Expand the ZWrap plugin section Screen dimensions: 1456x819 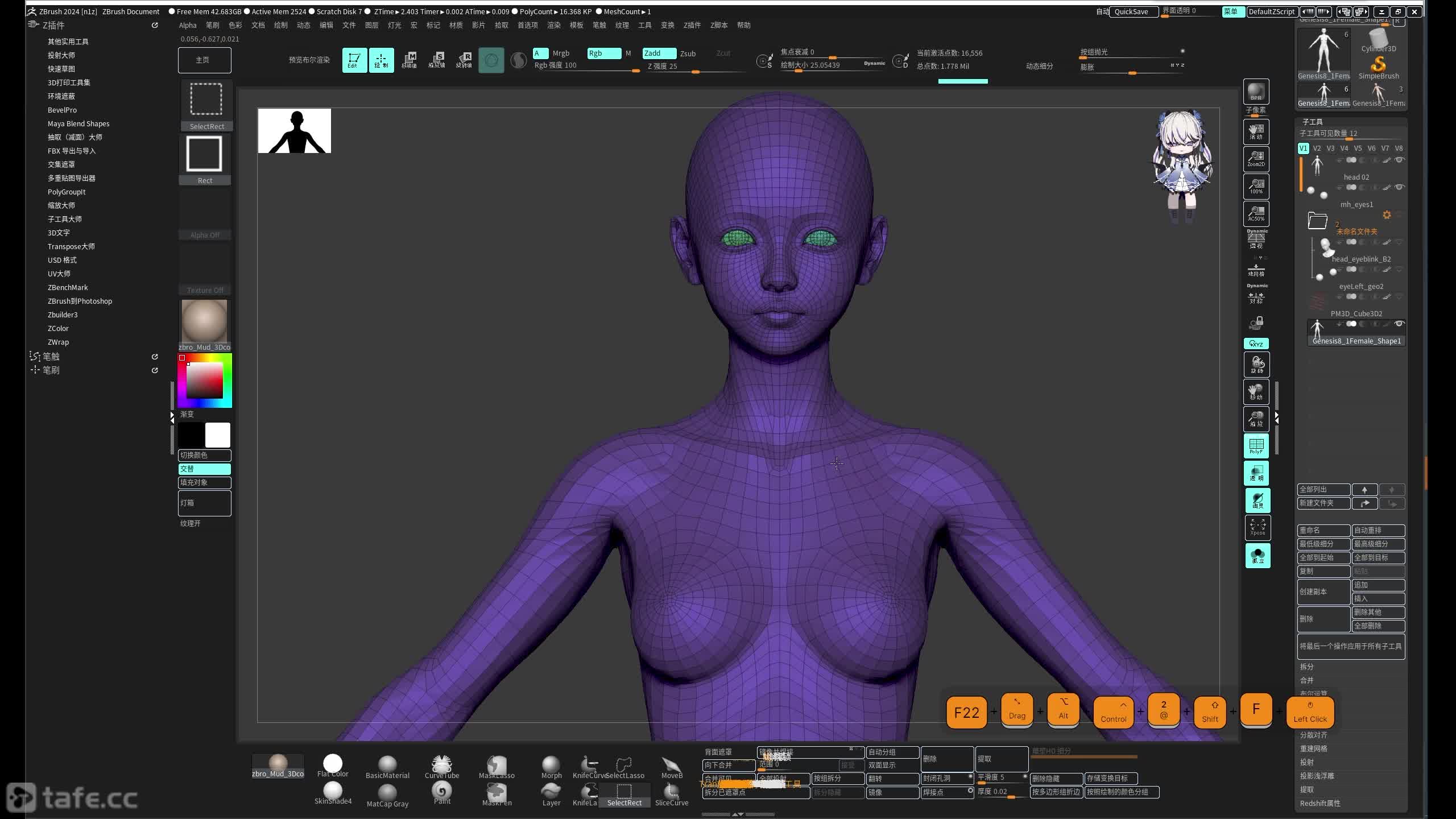click(x=58, y=342)
